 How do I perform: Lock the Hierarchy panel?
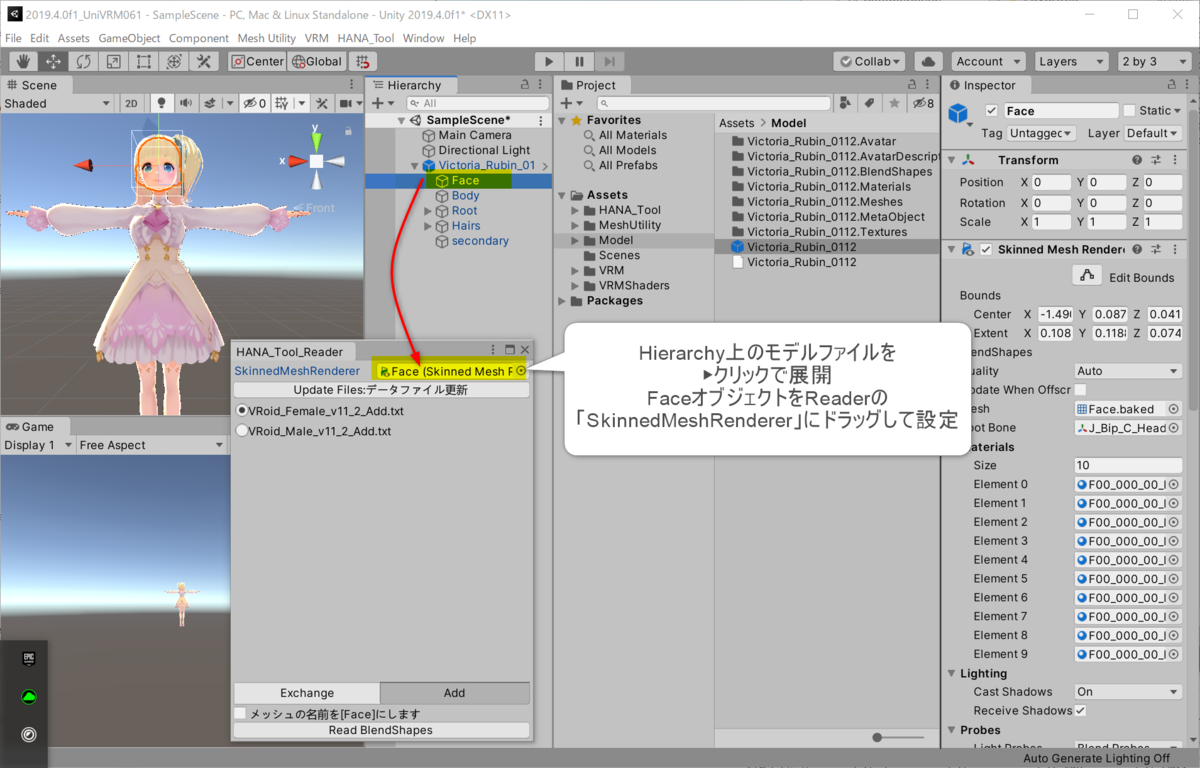[526, 85]
